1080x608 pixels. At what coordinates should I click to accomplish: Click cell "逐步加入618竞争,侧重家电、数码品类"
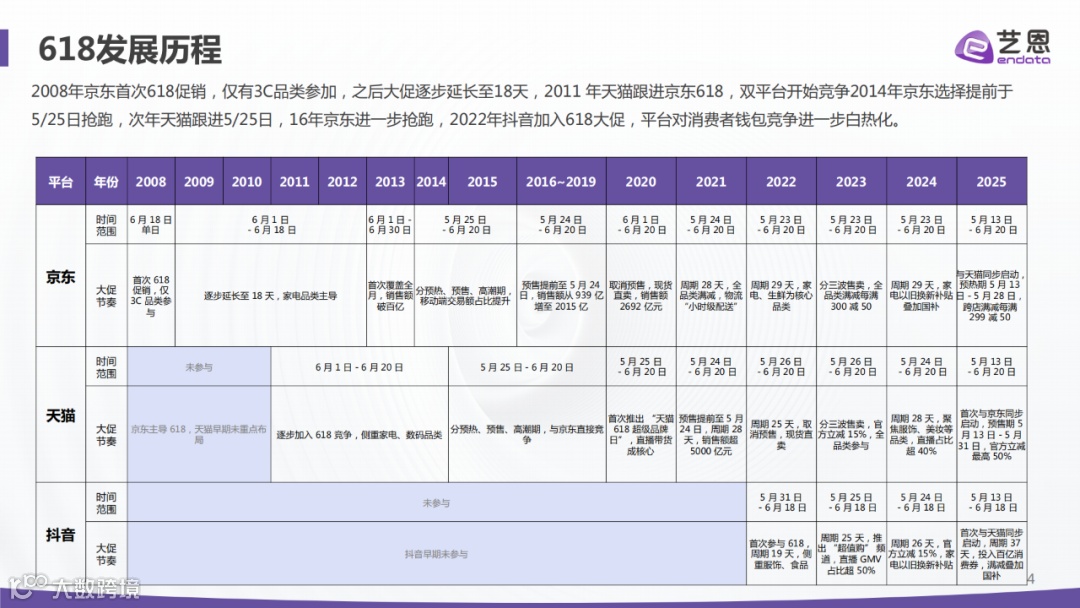point(360,434)
